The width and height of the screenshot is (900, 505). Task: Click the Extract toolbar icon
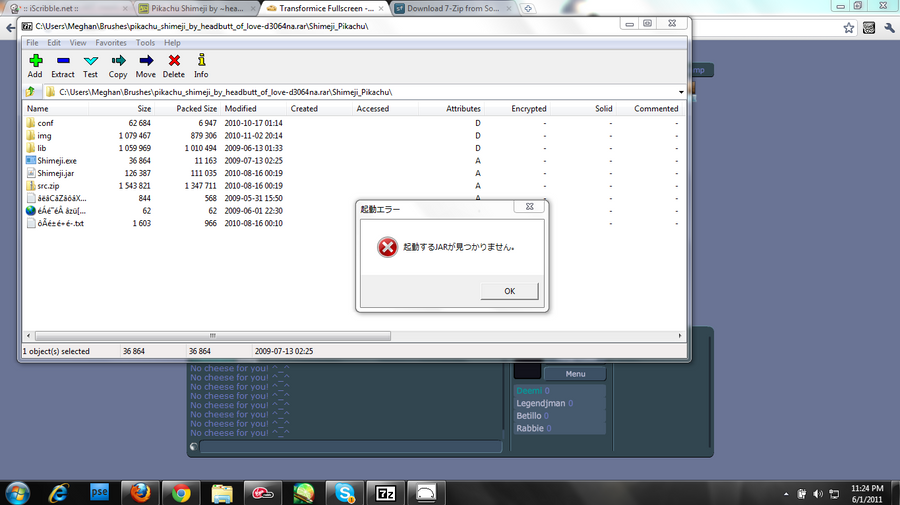(63, 61)
